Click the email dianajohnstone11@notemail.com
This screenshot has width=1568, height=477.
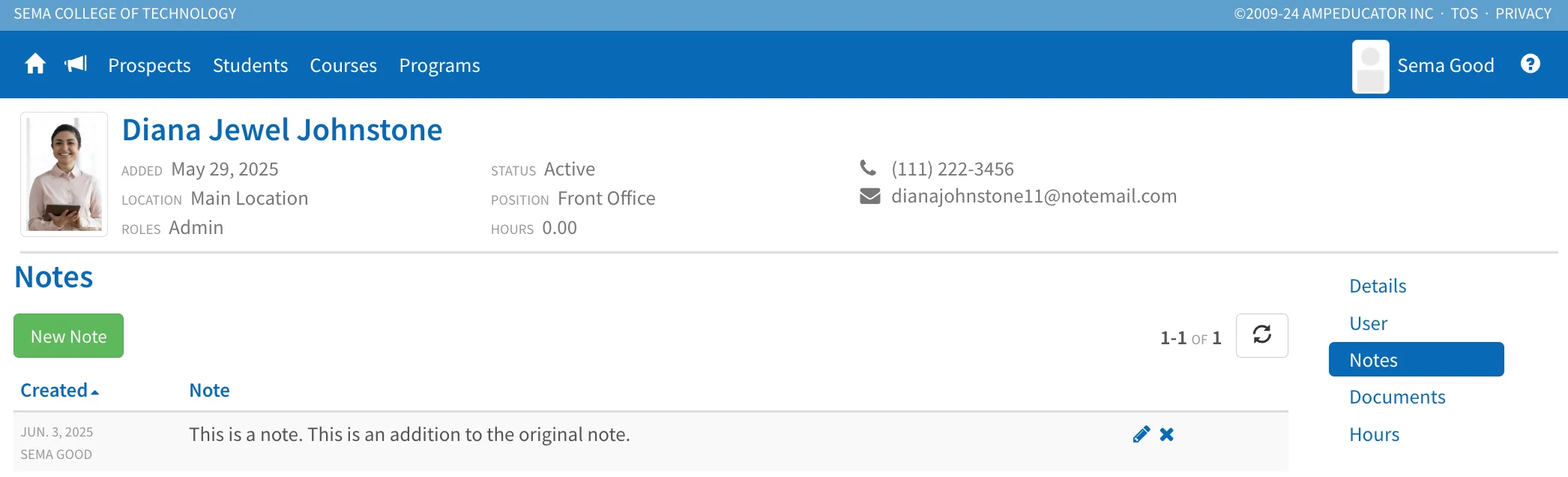coord(1034,196)
